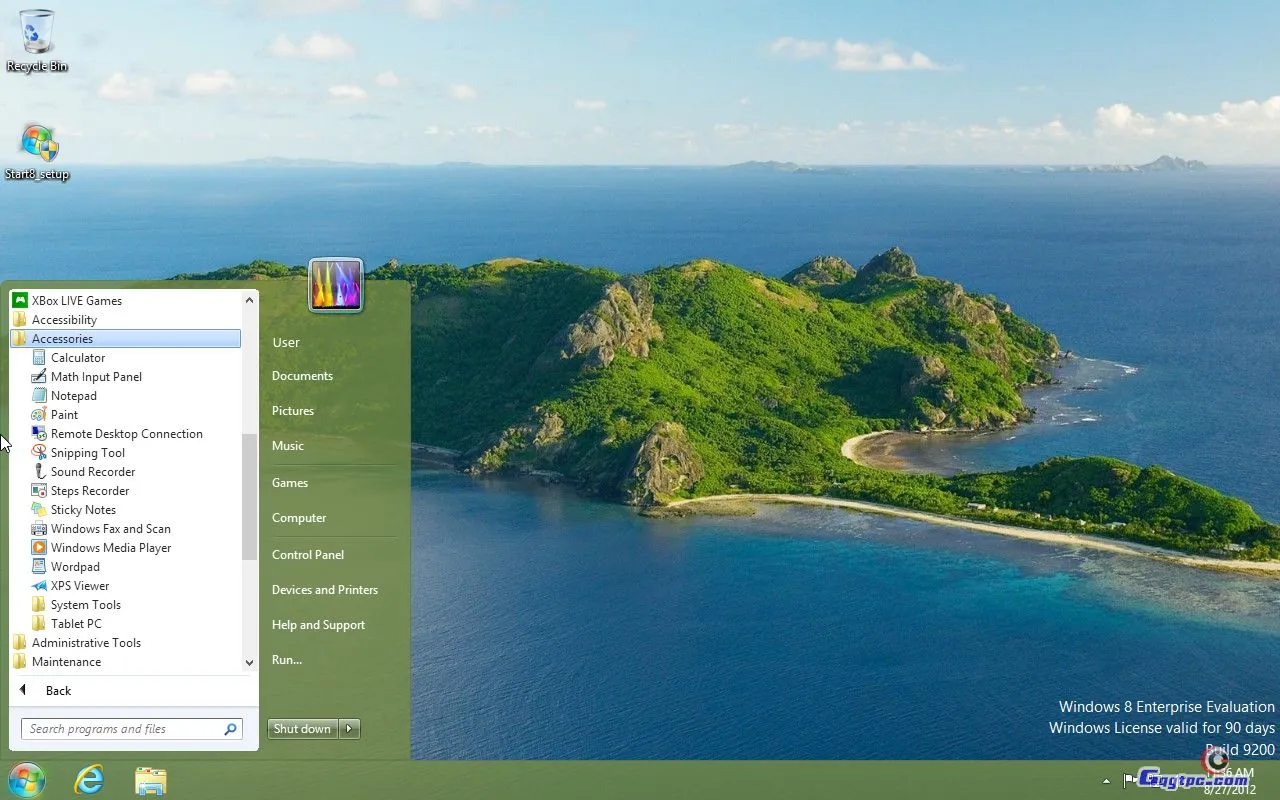Open the Shut down options arrow
Image resolution: width=1280 pixels, height=800 pixels.
click(x=349, y=729)
